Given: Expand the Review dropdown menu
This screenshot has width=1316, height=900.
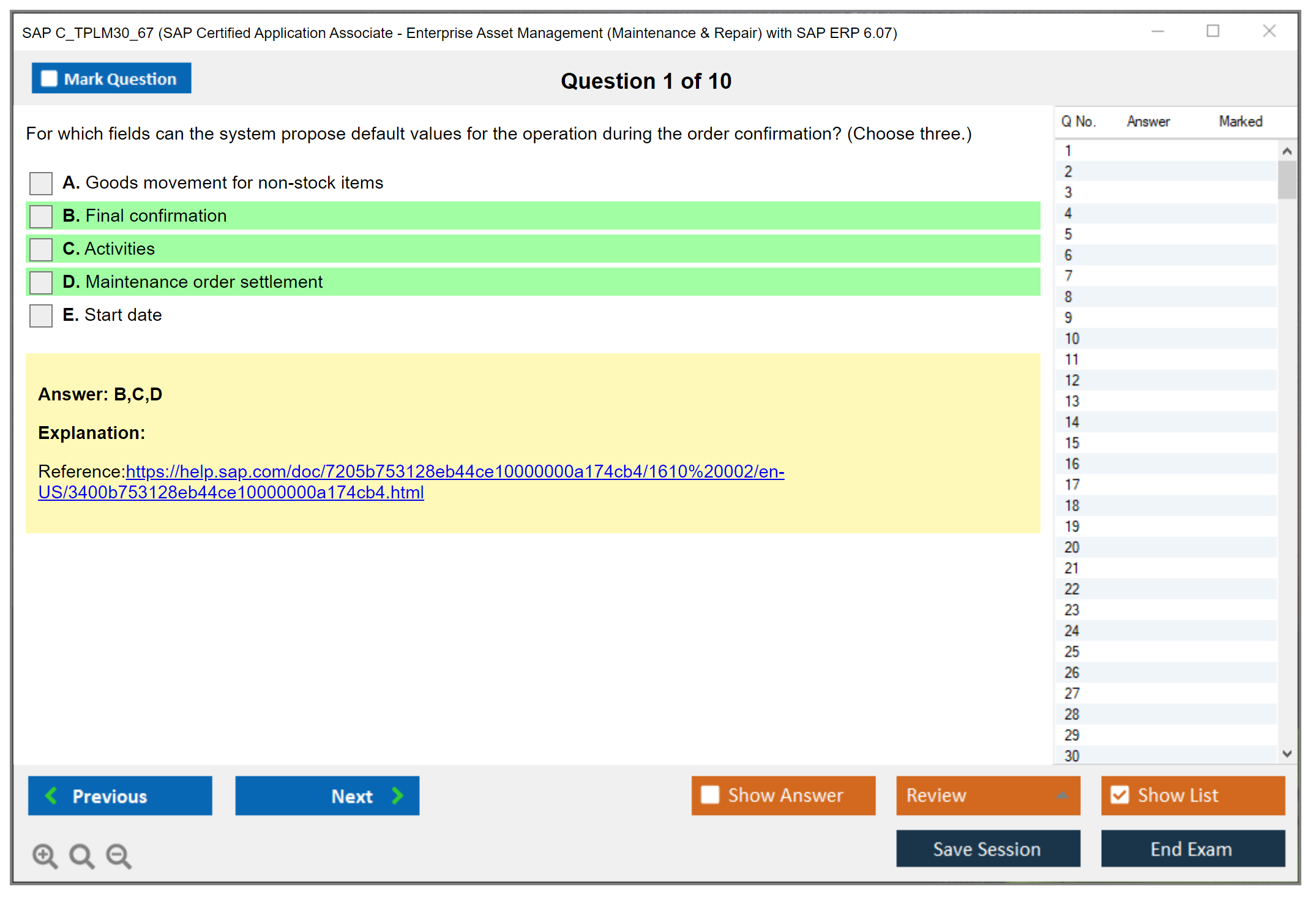Looking at the screenshot, I should pos(1062,795).
